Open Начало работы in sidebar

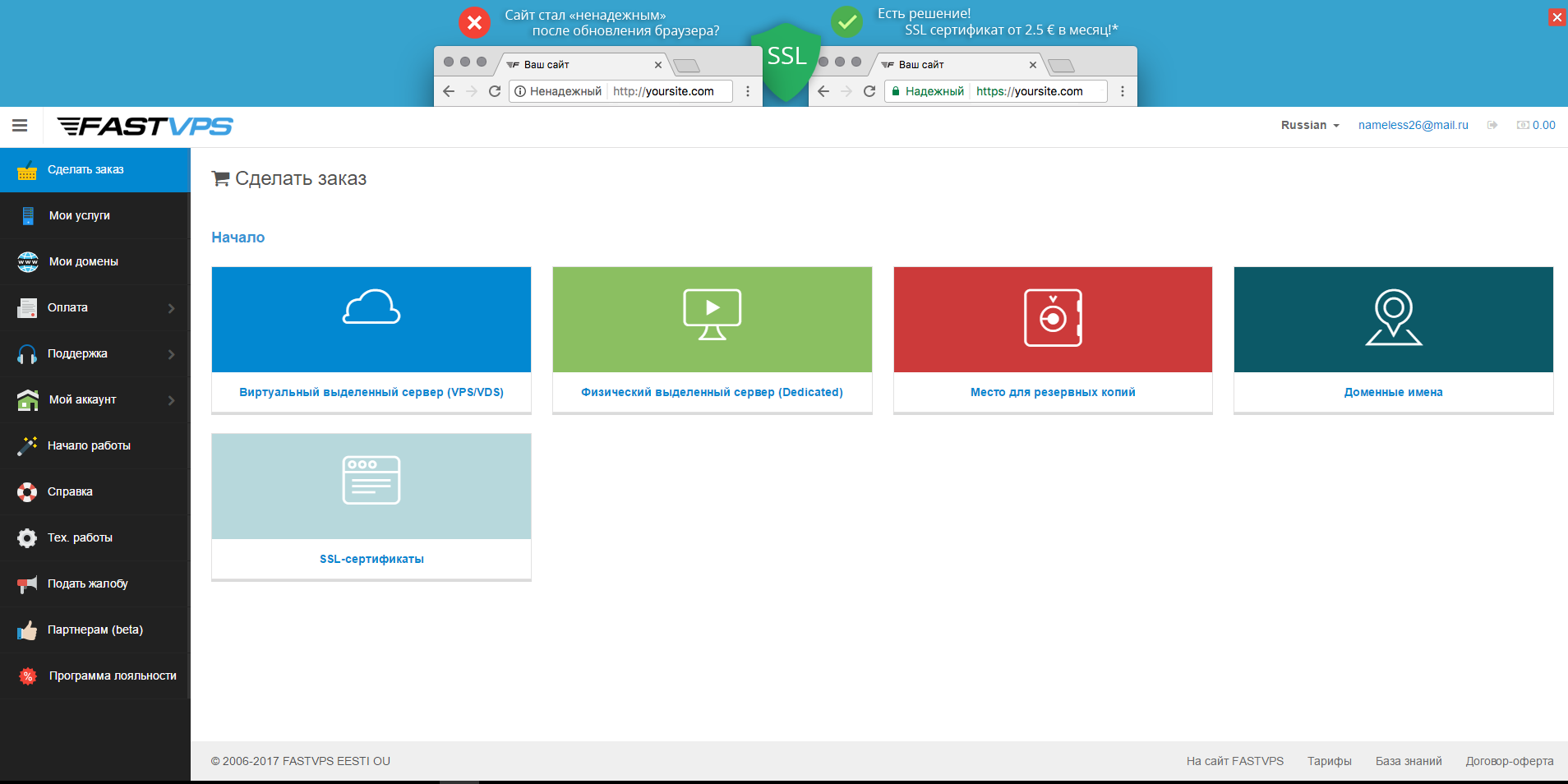pyautogui.click(x=95, y=445)
